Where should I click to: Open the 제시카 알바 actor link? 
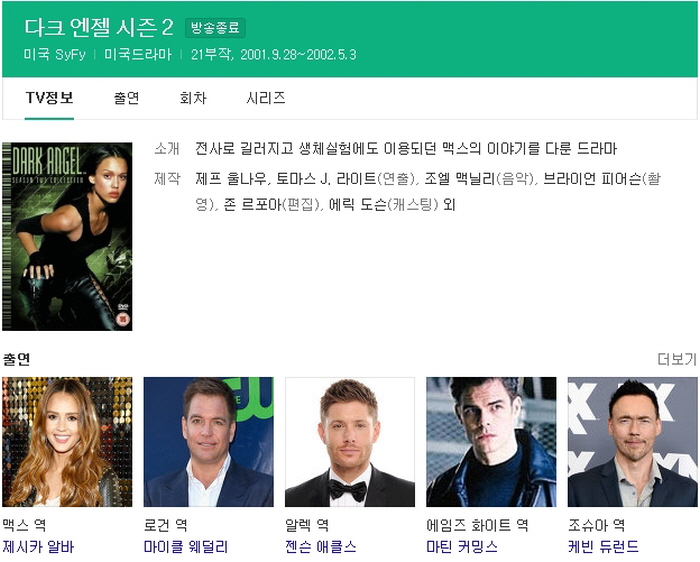(x=38, y=547)
